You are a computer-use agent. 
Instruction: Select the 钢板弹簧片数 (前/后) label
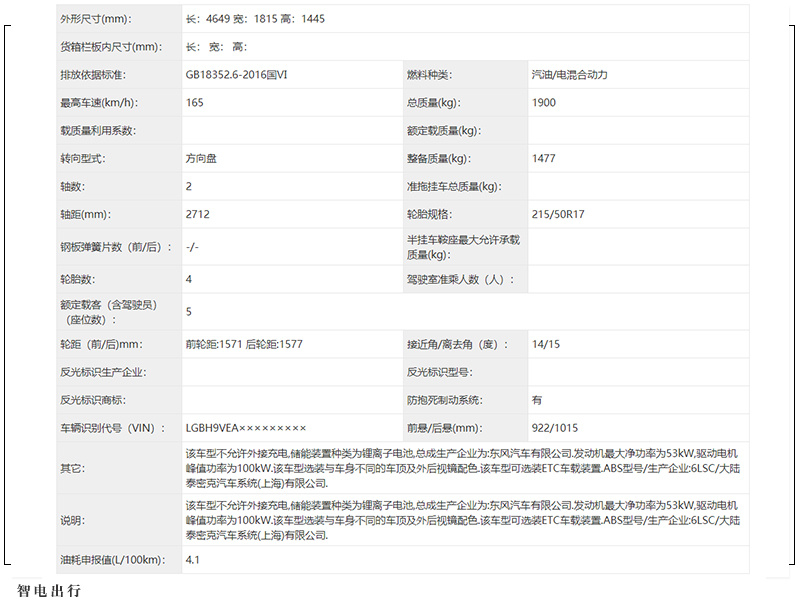[x=116, y=247]
